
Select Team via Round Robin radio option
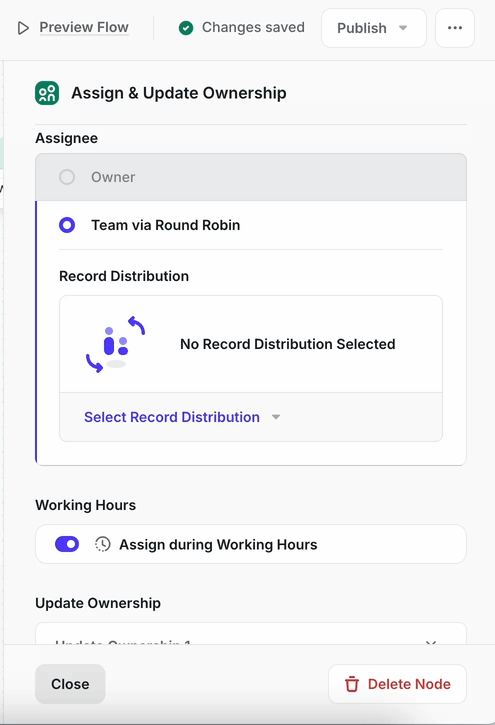point(67,225)
